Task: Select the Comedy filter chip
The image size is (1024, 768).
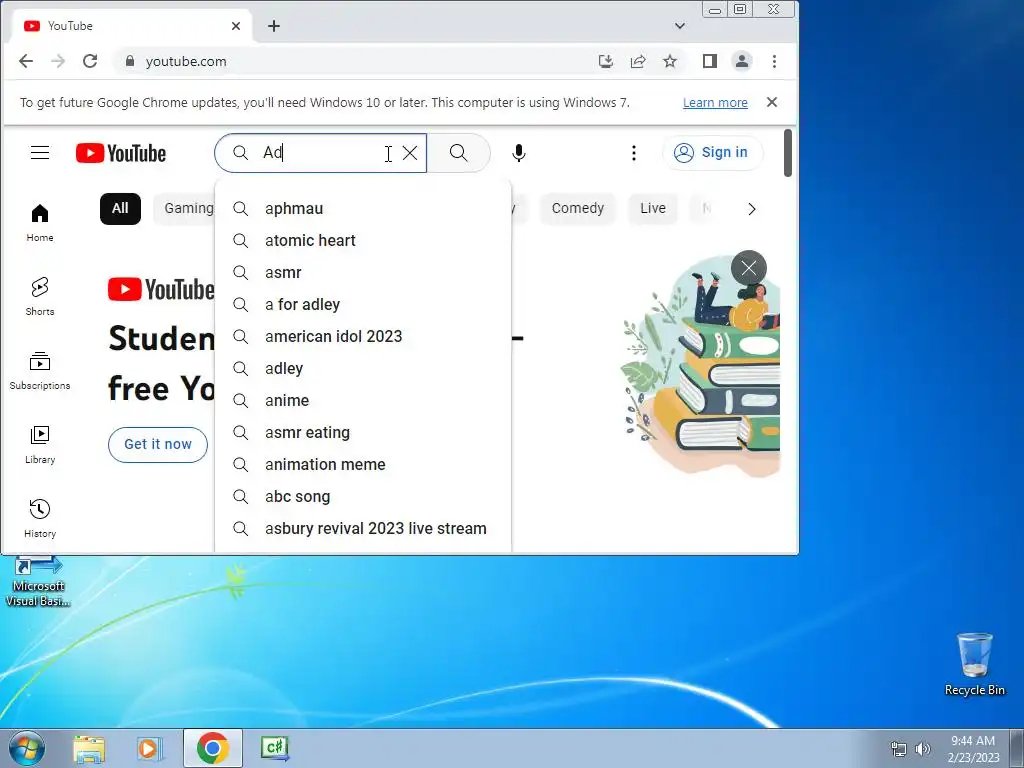Action: (578, 208)
